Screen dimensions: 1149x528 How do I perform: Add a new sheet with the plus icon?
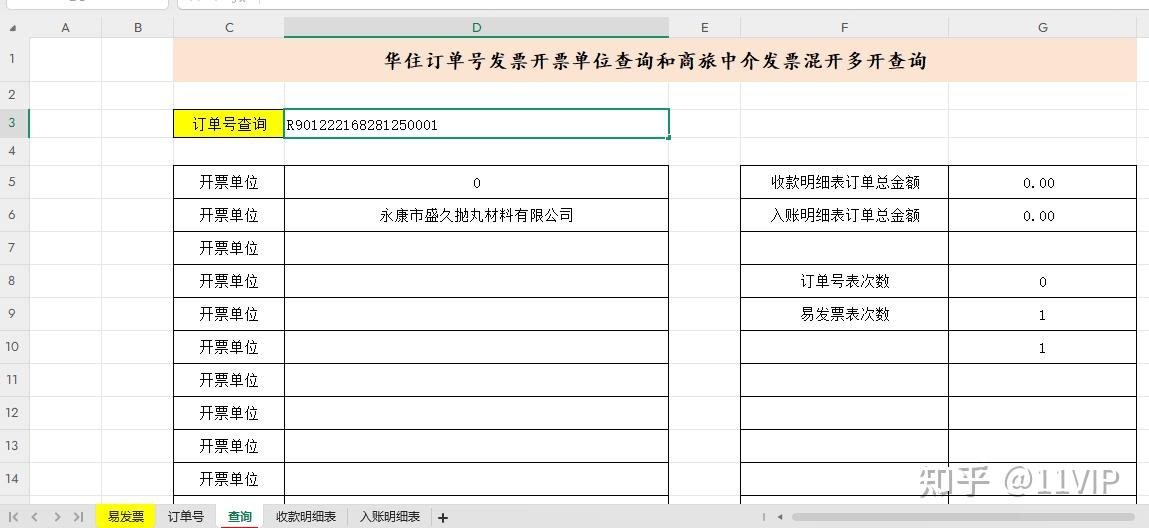click(443, 518)
